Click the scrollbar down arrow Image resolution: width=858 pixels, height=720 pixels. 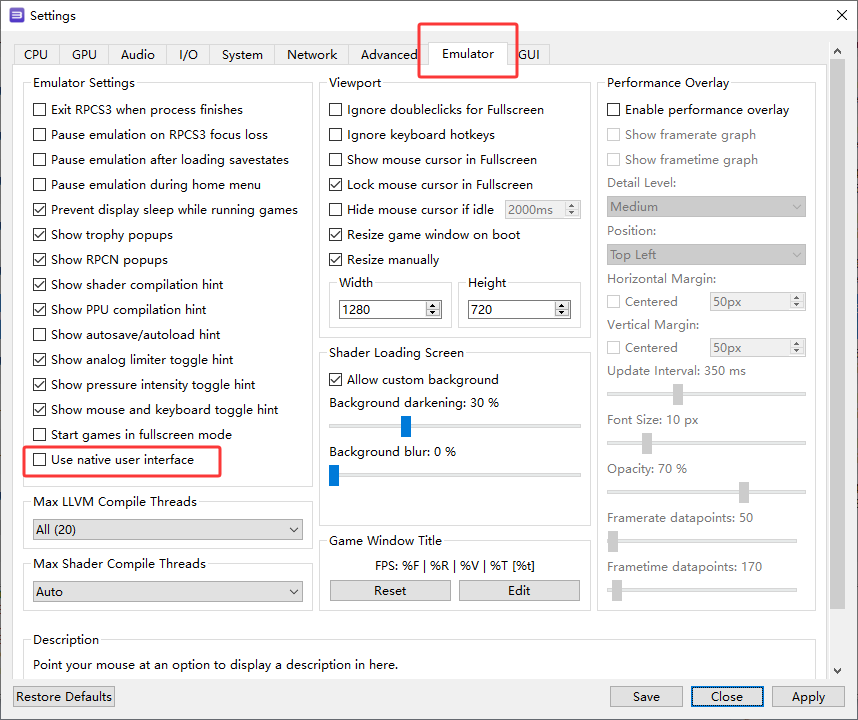coord(837,671)
